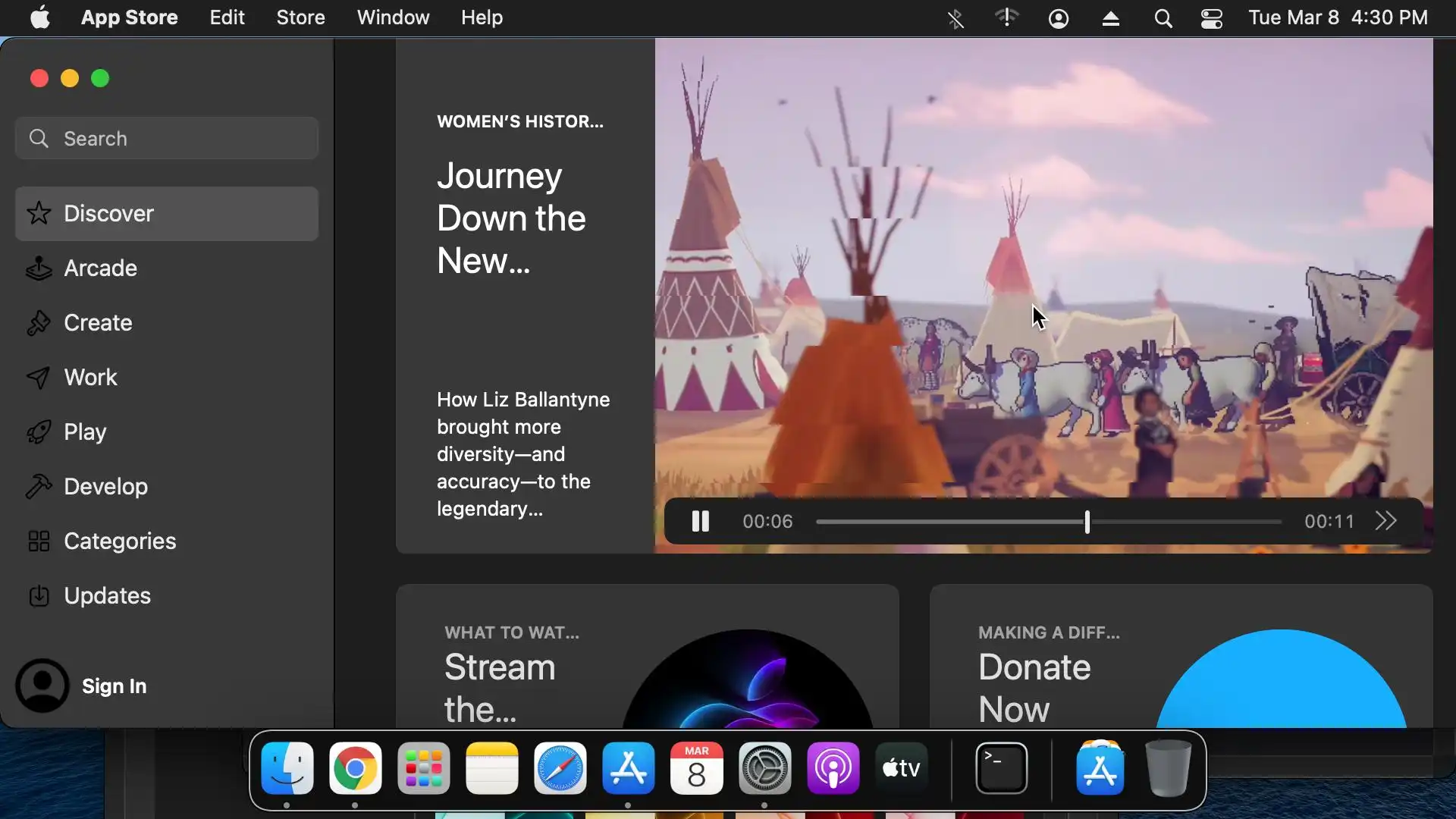Viewport: 1456px width, 819px height.
Task: Open the Arcade section in the sidebar
Action: tap(99, 268)
